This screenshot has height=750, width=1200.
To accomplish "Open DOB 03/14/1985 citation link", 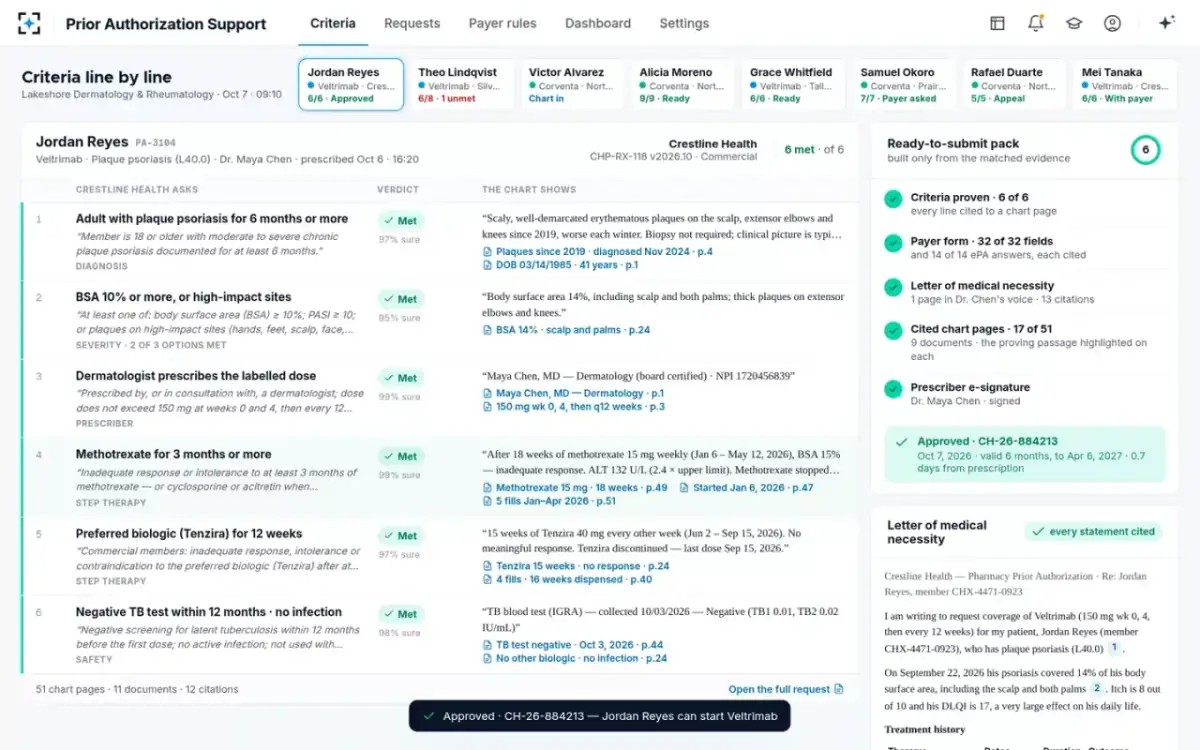I will (x=560, y=265).
